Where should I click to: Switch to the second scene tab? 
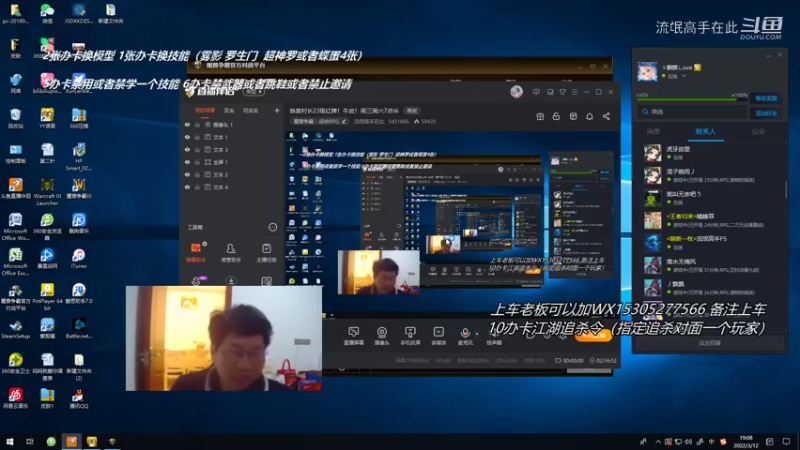pos(229,110)
